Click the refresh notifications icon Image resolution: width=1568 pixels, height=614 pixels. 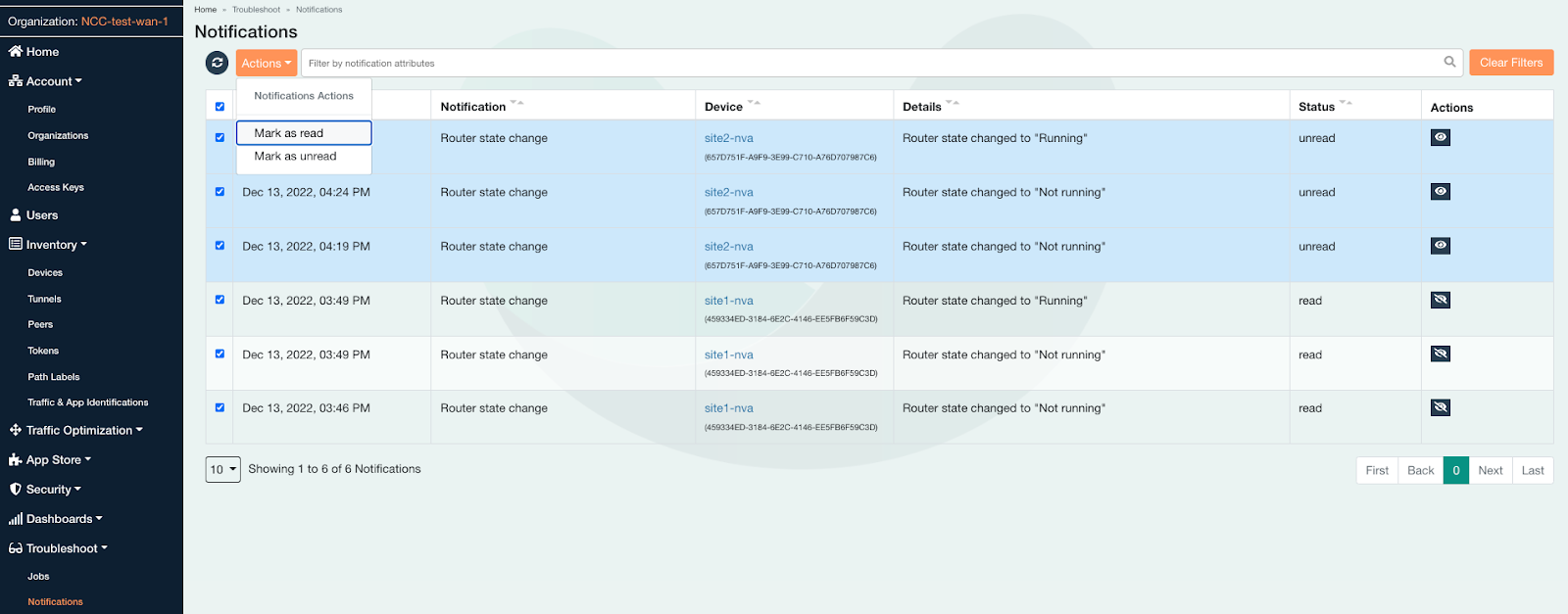[217, 63]
